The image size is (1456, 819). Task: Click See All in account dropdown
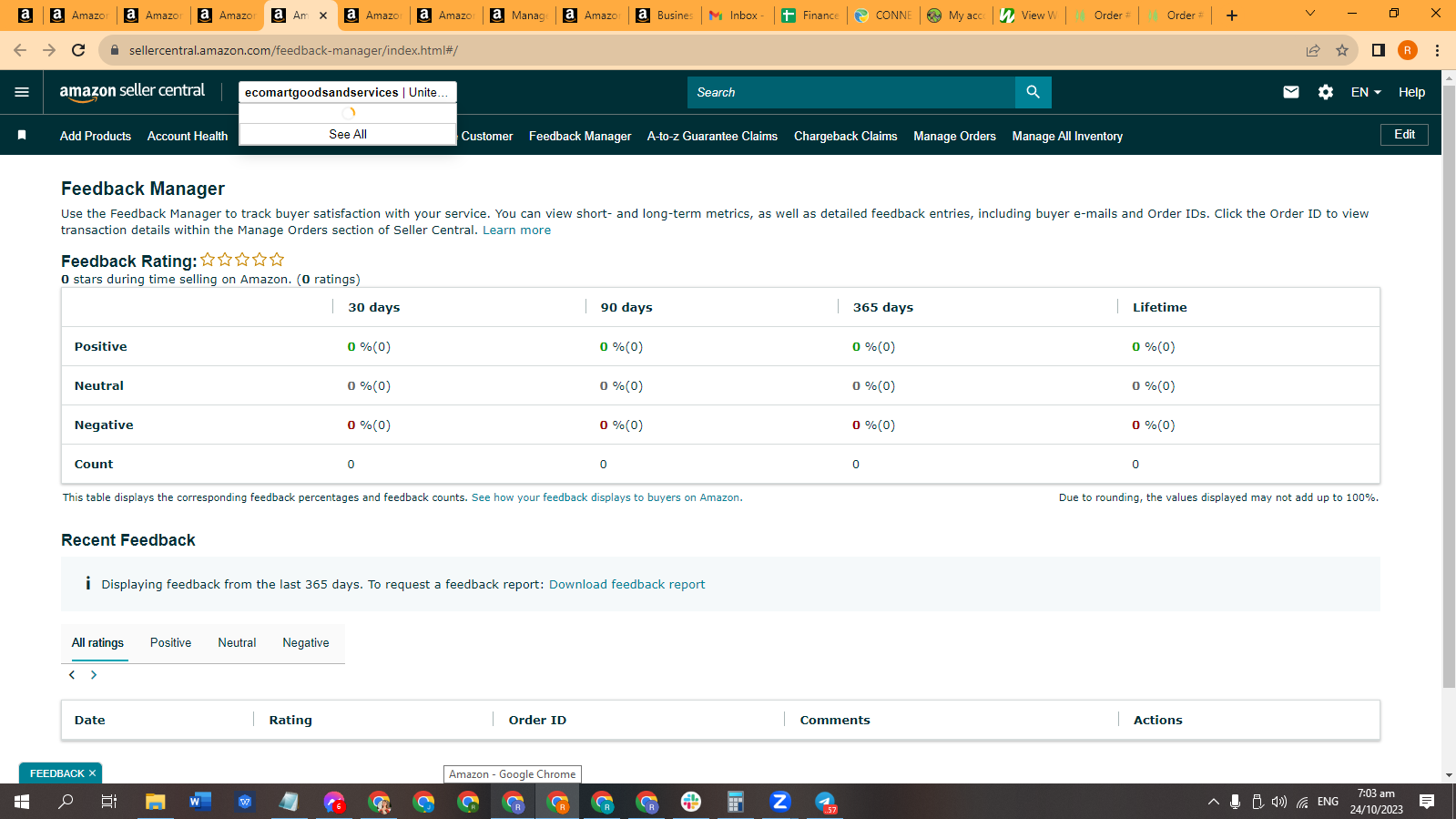(x=348, y=134)
